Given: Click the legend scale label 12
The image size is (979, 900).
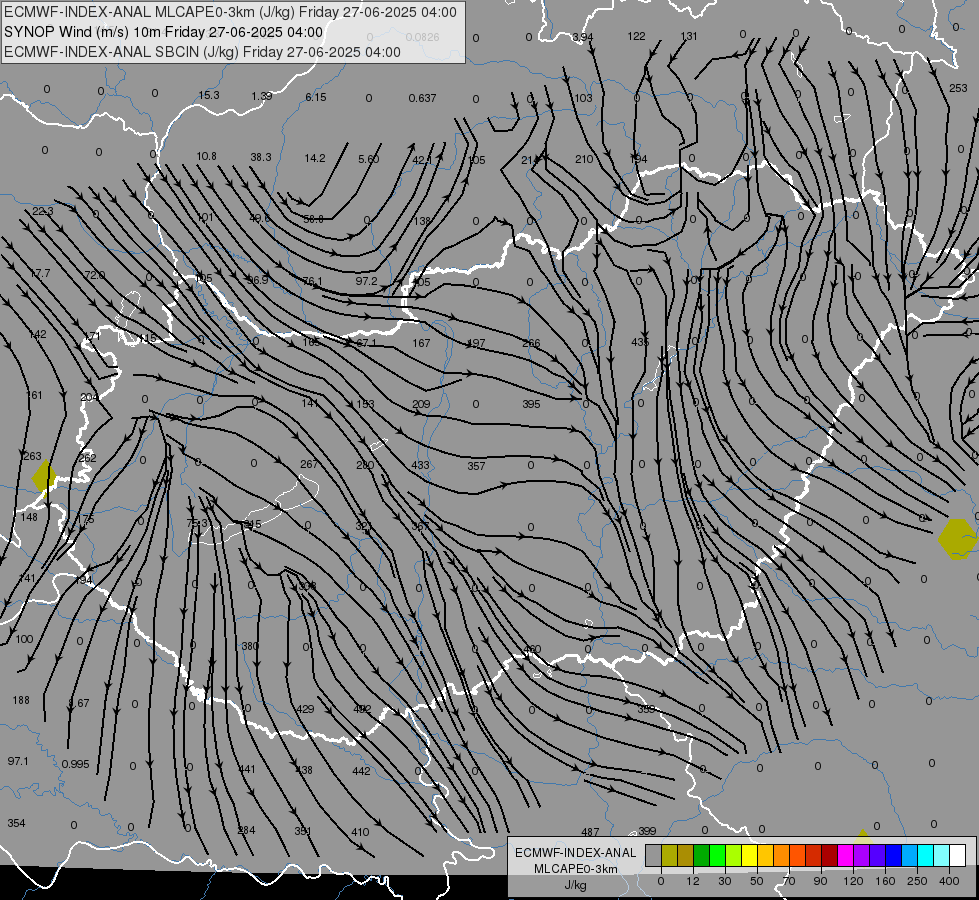Looking at the screenshot, I should click(x=692, y=881).
